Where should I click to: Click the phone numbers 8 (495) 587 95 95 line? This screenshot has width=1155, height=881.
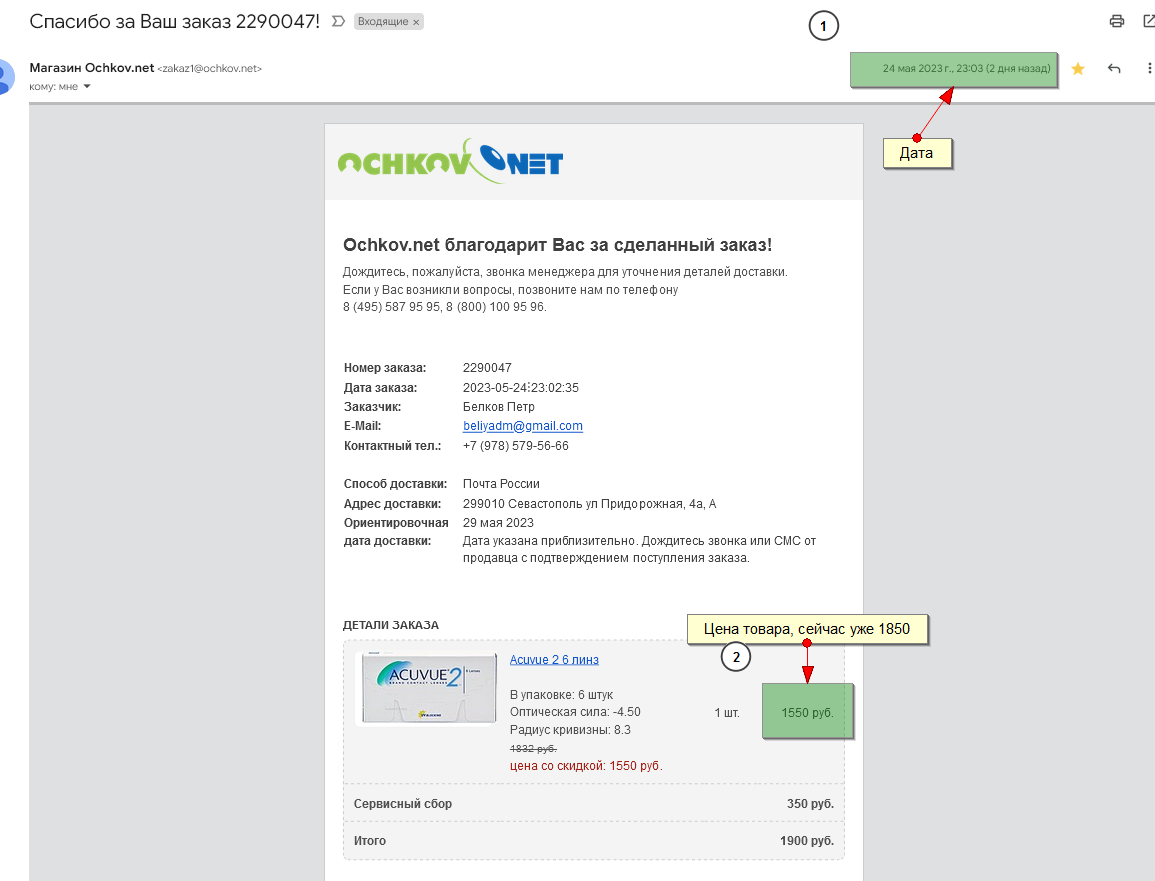tap(445, 307)
